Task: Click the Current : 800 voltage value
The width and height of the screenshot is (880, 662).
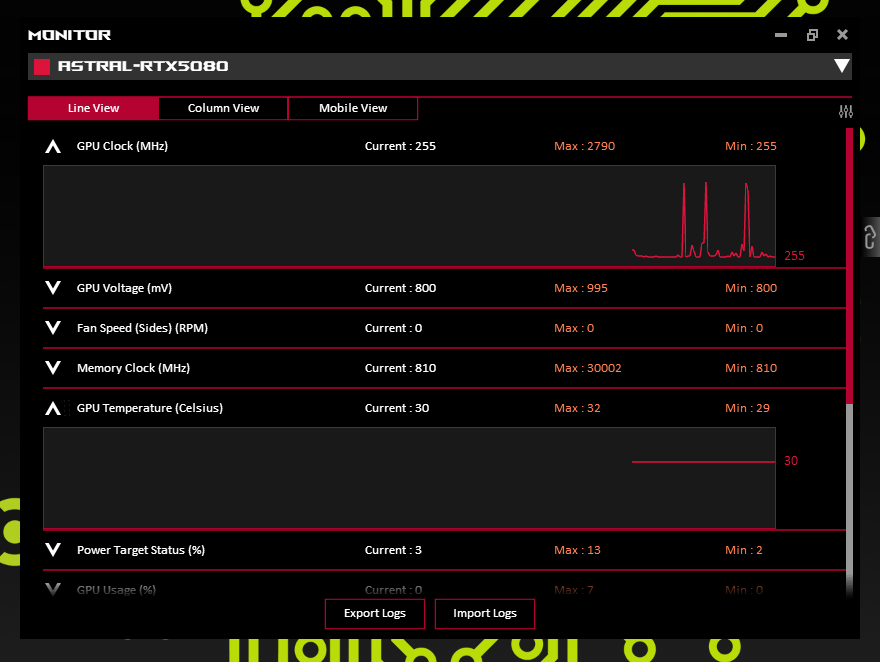Action: (x=400, y=288)
